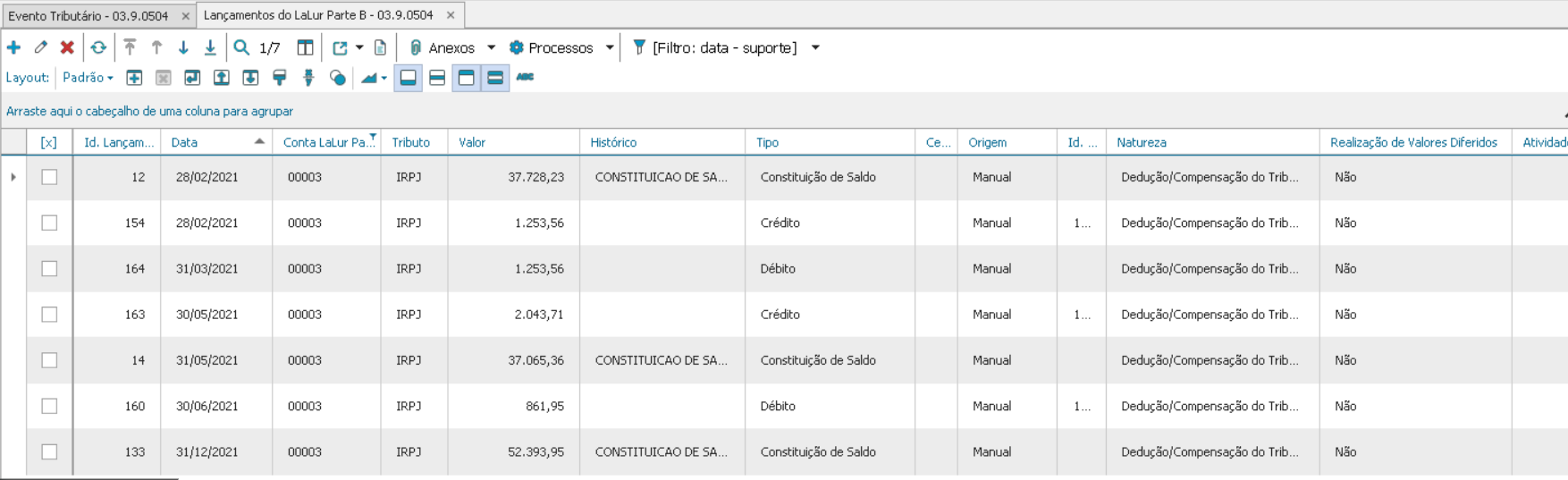Image resolution: width=1568 pixels, height=480 pixels.
Task: Toggle the split rows panel button
Action: (x=437, y=78)
